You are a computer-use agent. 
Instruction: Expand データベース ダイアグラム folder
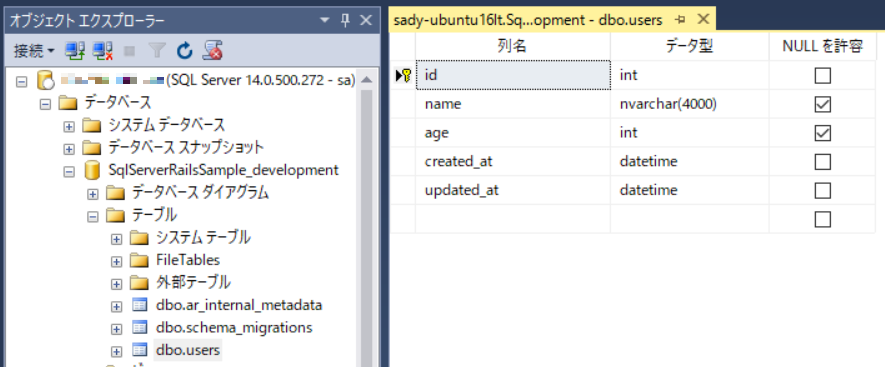coord(93,194)
